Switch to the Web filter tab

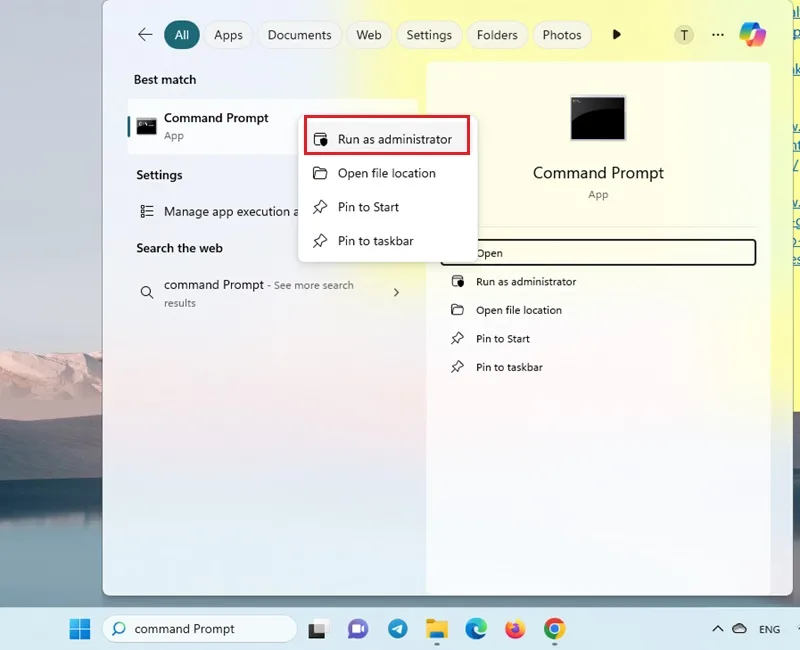(368, 35)
